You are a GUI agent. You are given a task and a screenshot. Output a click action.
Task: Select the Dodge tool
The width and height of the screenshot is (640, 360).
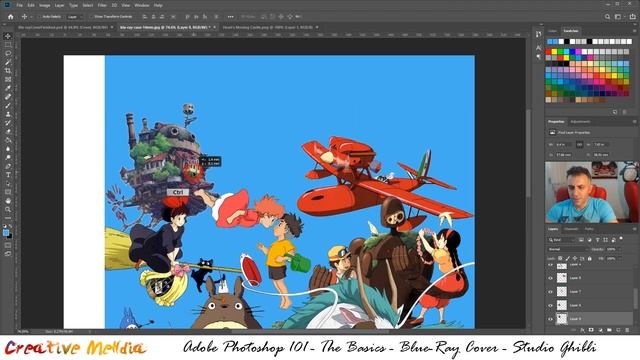coord(8,158)
